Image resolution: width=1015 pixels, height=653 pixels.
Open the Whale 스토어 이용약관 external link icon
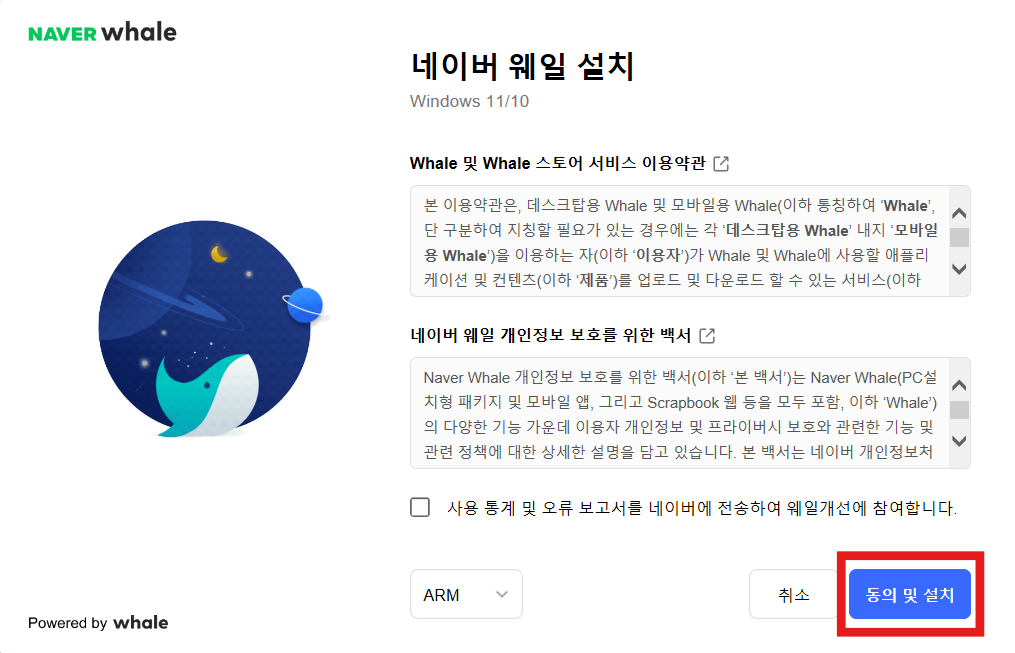720,163
